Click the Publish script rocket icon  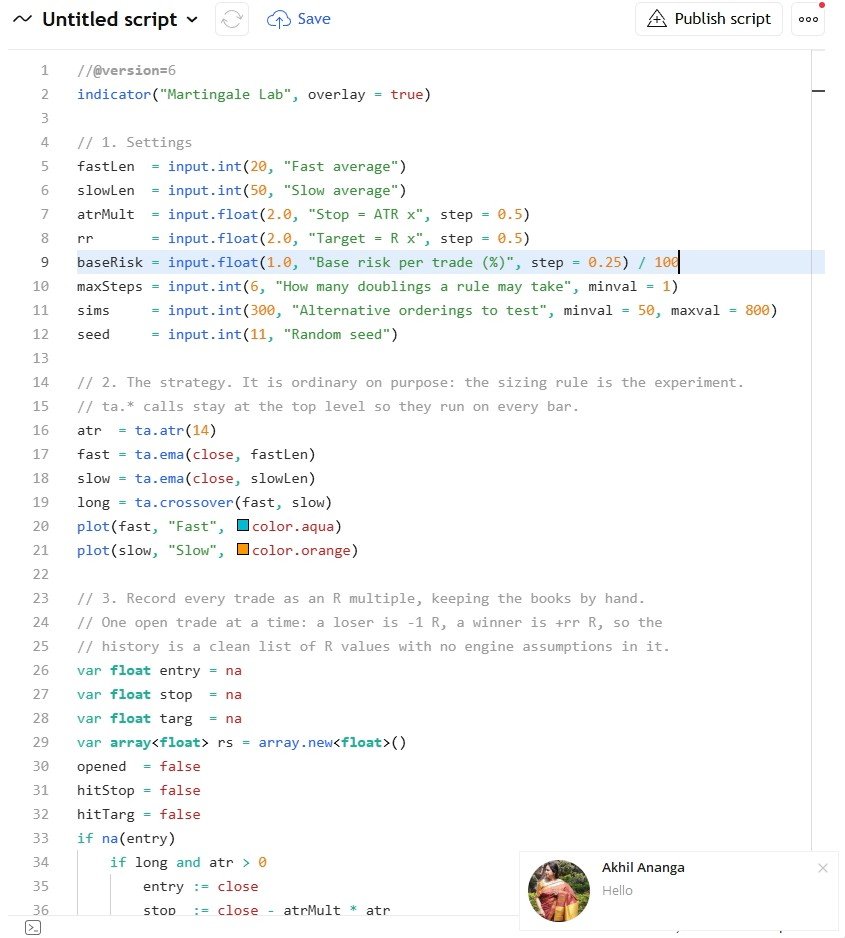(657, 19)
